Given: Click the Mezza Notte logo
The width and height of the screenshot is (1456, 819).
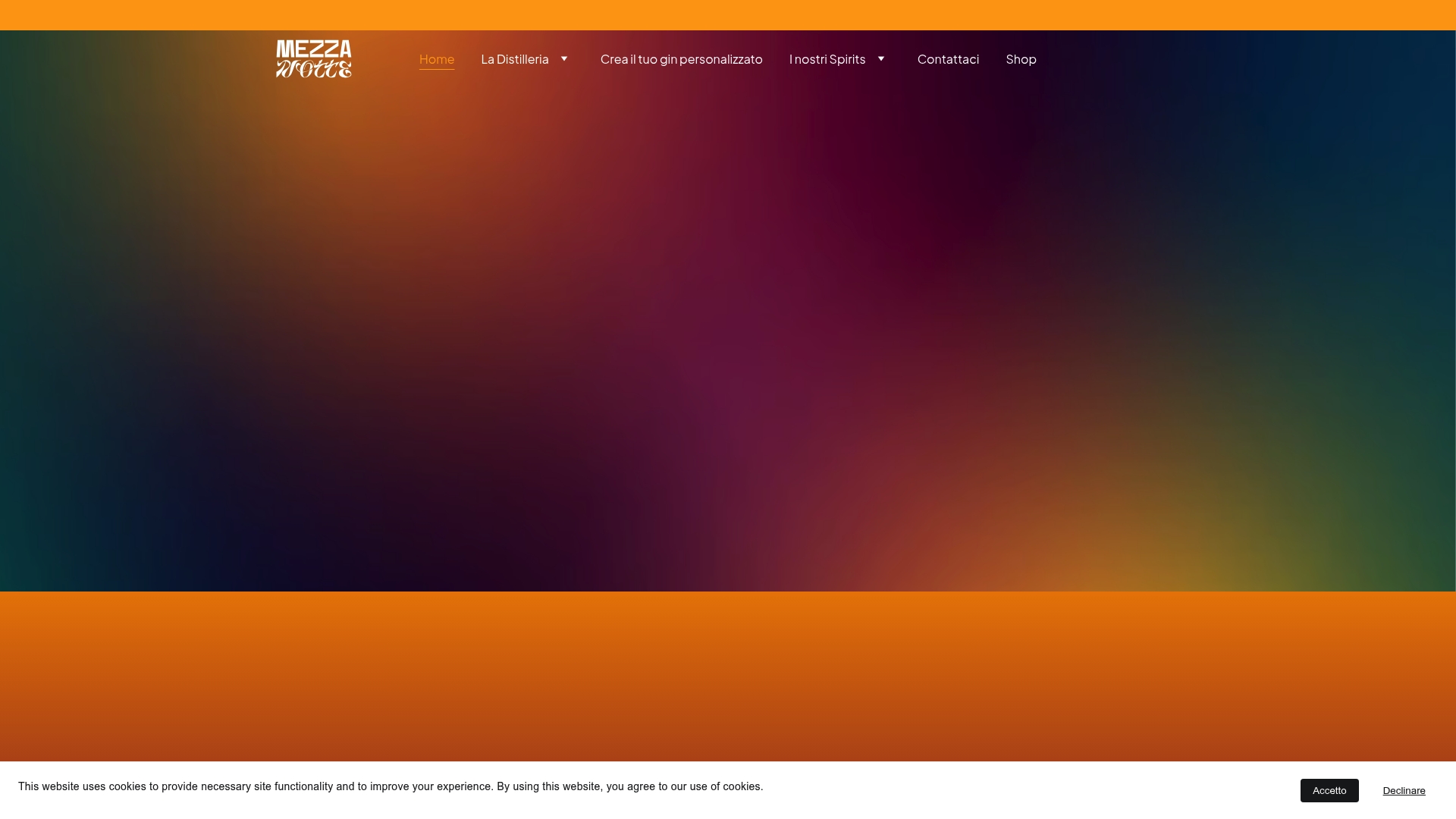Looking at the screenshot, I should (x=313, y=58).
